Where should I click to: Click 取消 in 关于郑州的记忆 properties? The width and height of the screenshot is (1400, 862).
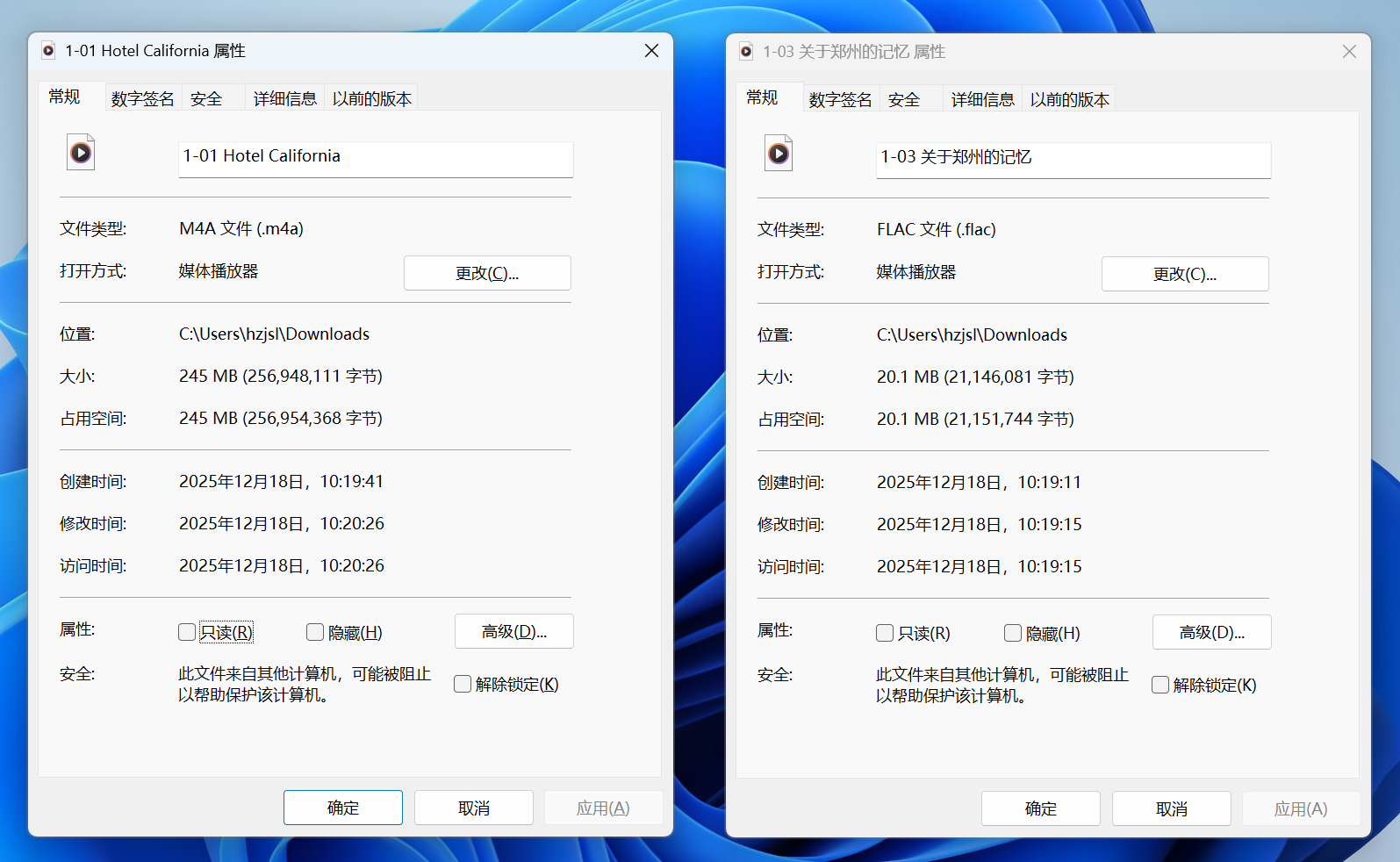tap(1171, 808)
